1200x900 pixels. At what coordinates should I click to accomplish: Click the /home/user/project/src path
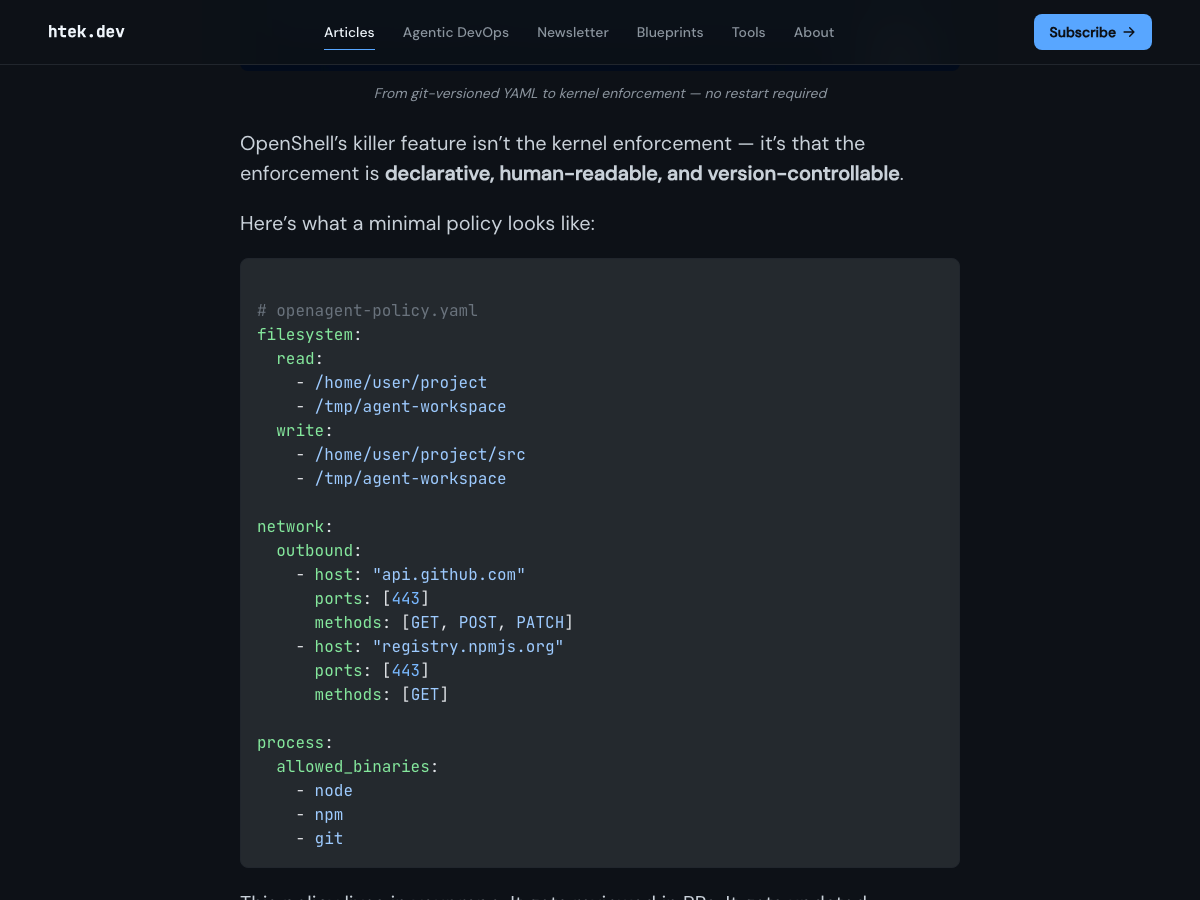click(x=420, y=454)
